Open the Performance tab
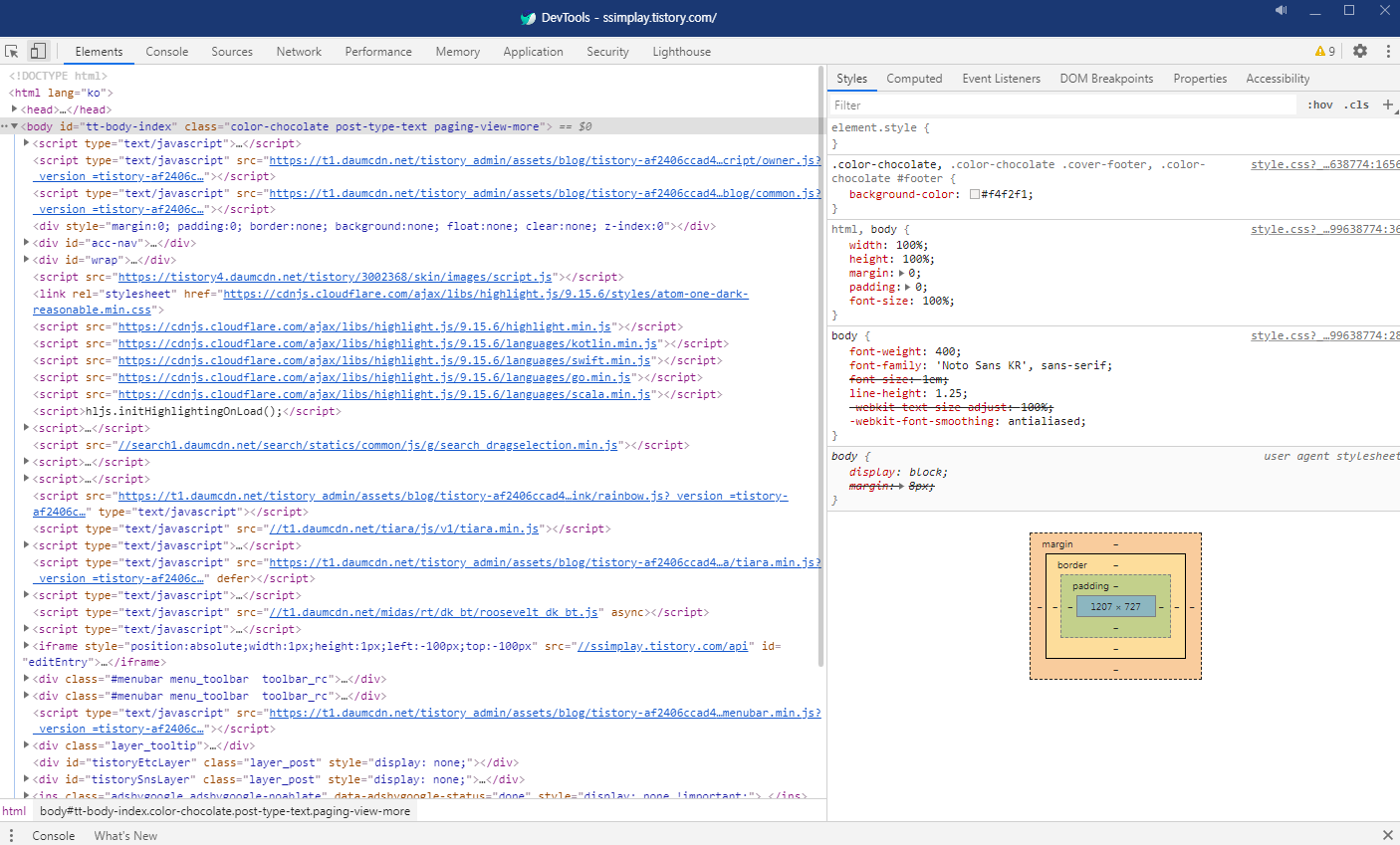 [x=378, y=52]
